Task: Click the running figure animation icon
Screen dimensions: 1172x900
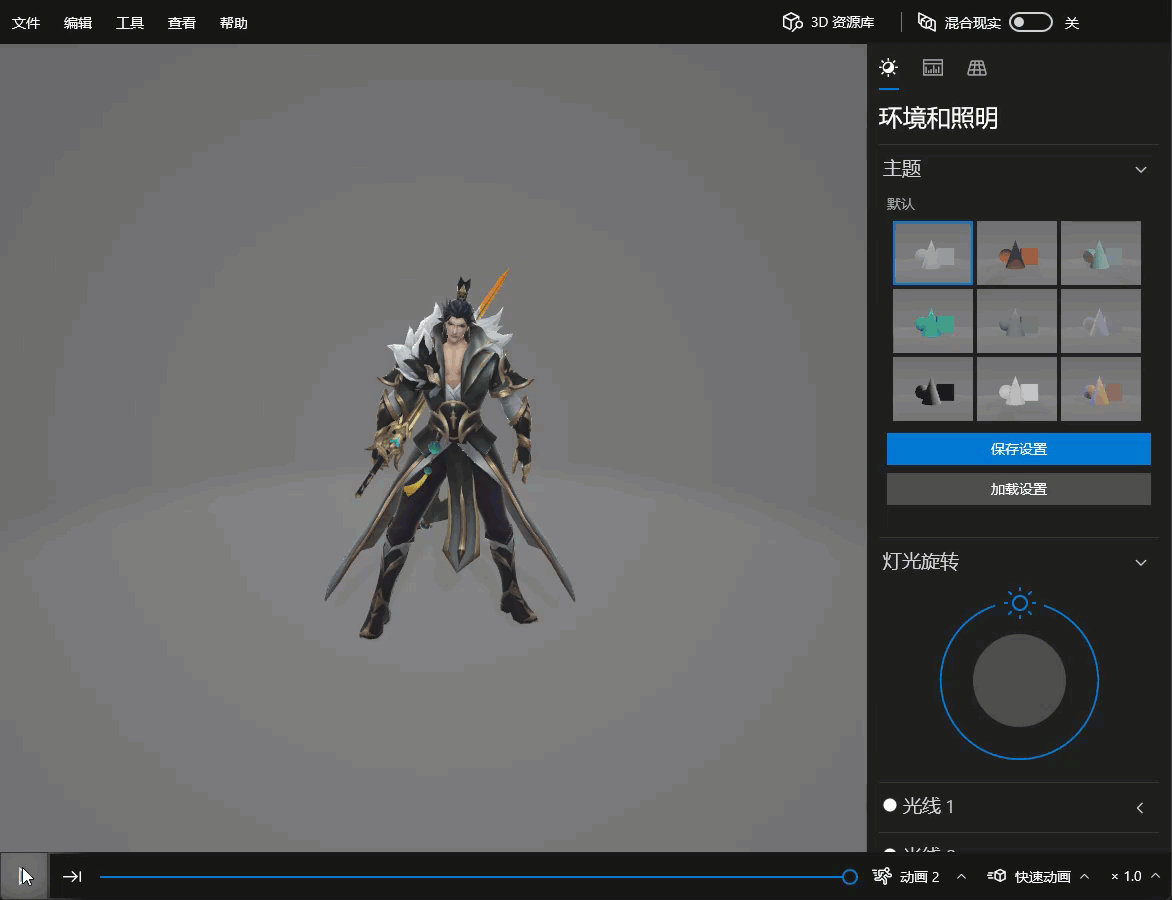Action: pyautogui.click(x=882, y=876)
